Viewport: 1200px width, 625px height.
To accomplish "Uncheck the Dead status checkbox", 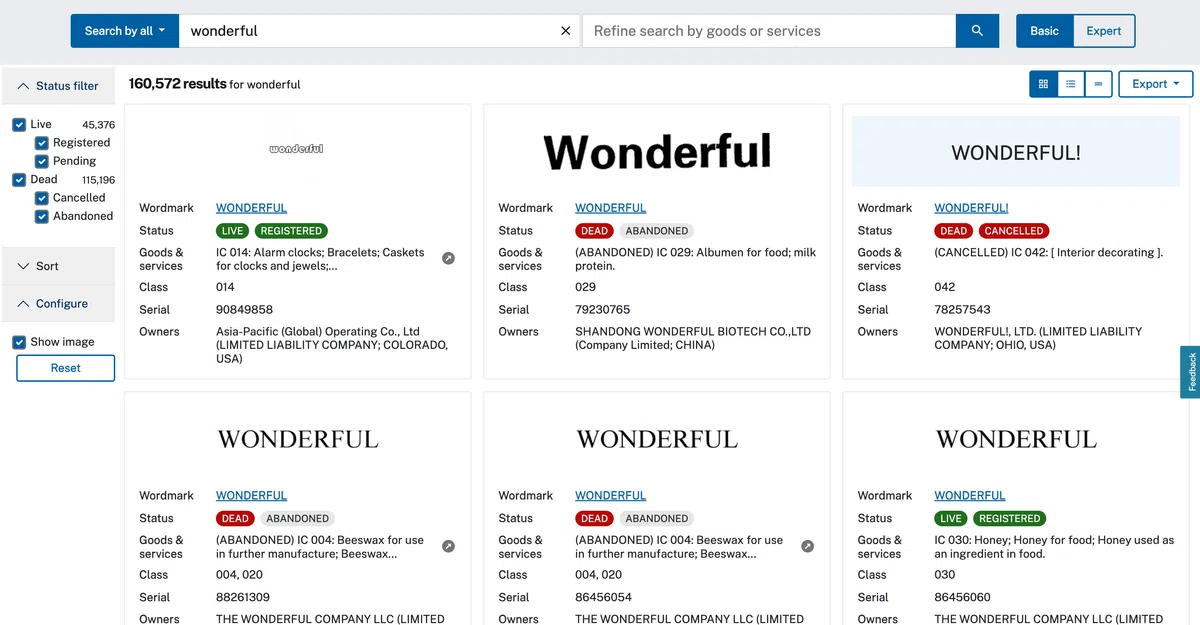I will click(x=19, y=180).
